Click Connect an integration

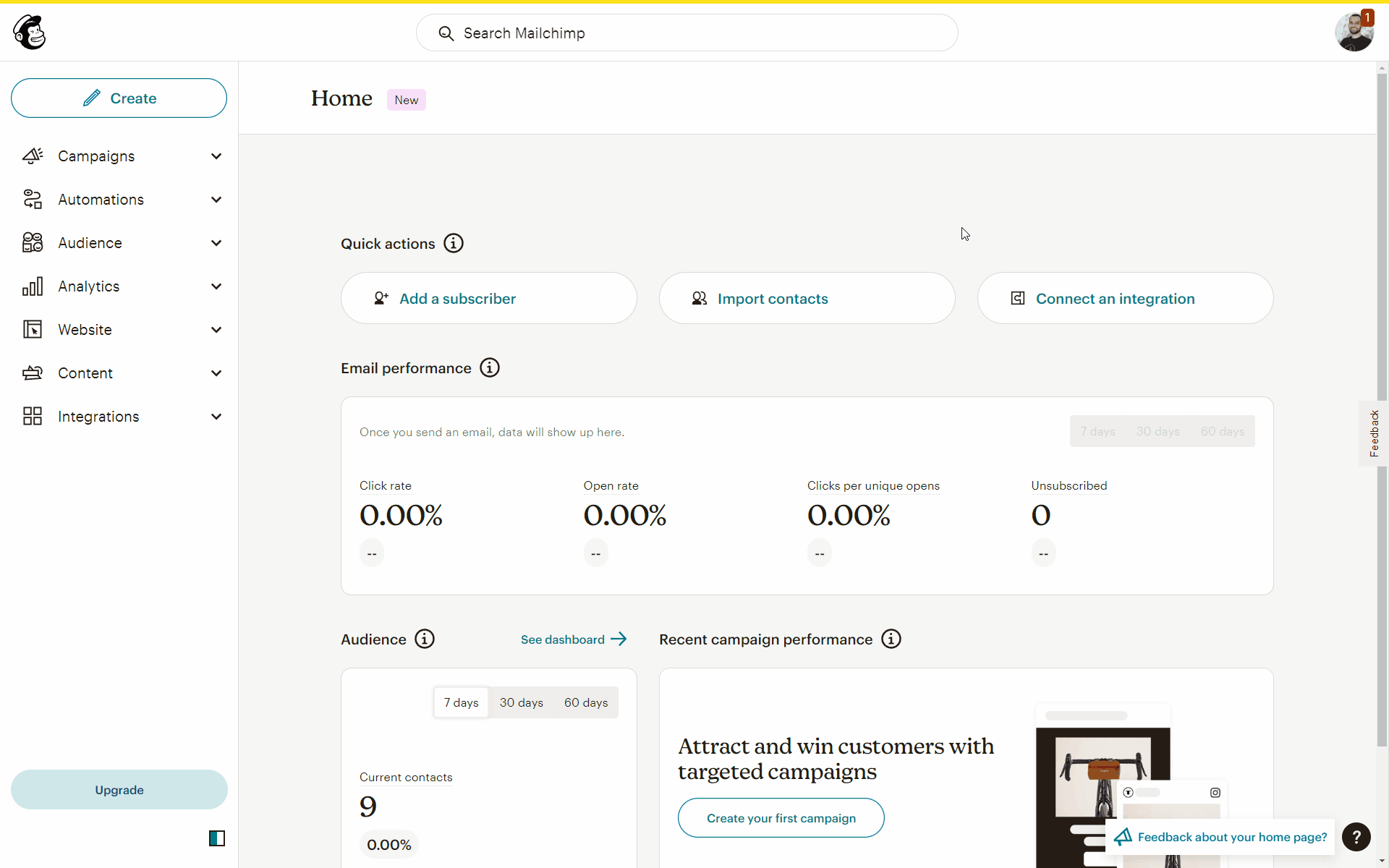tap(1126, 298)
